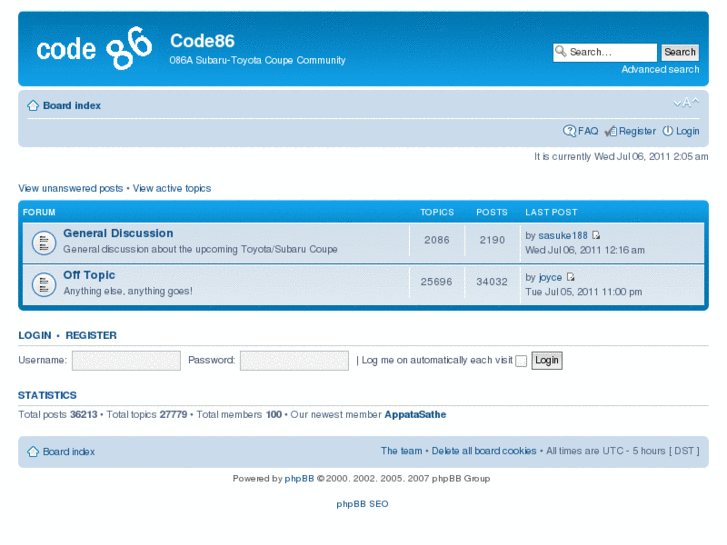
Task: Click the LAST POST column header
Action: click(x=551, y=212)
